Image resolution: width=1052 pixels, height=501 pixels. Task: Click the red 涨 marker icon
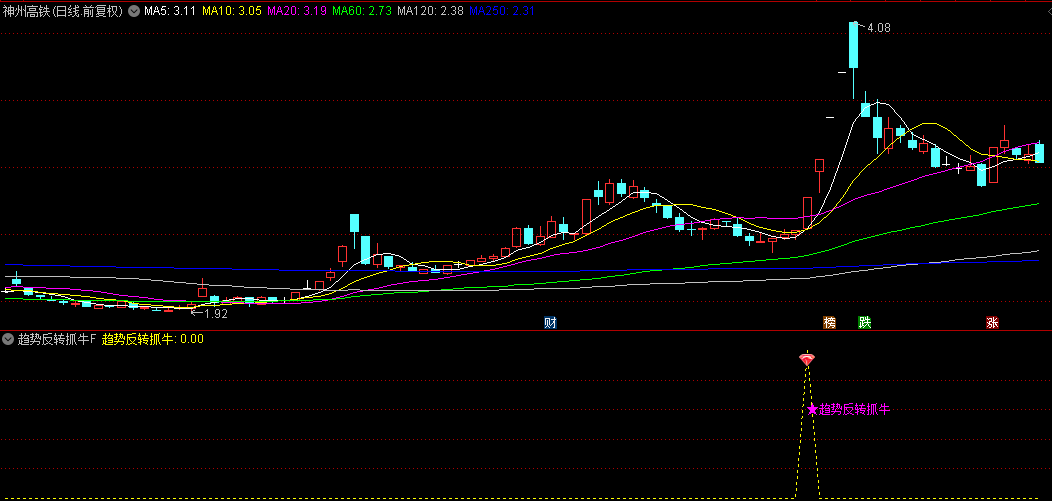(992, 323)
